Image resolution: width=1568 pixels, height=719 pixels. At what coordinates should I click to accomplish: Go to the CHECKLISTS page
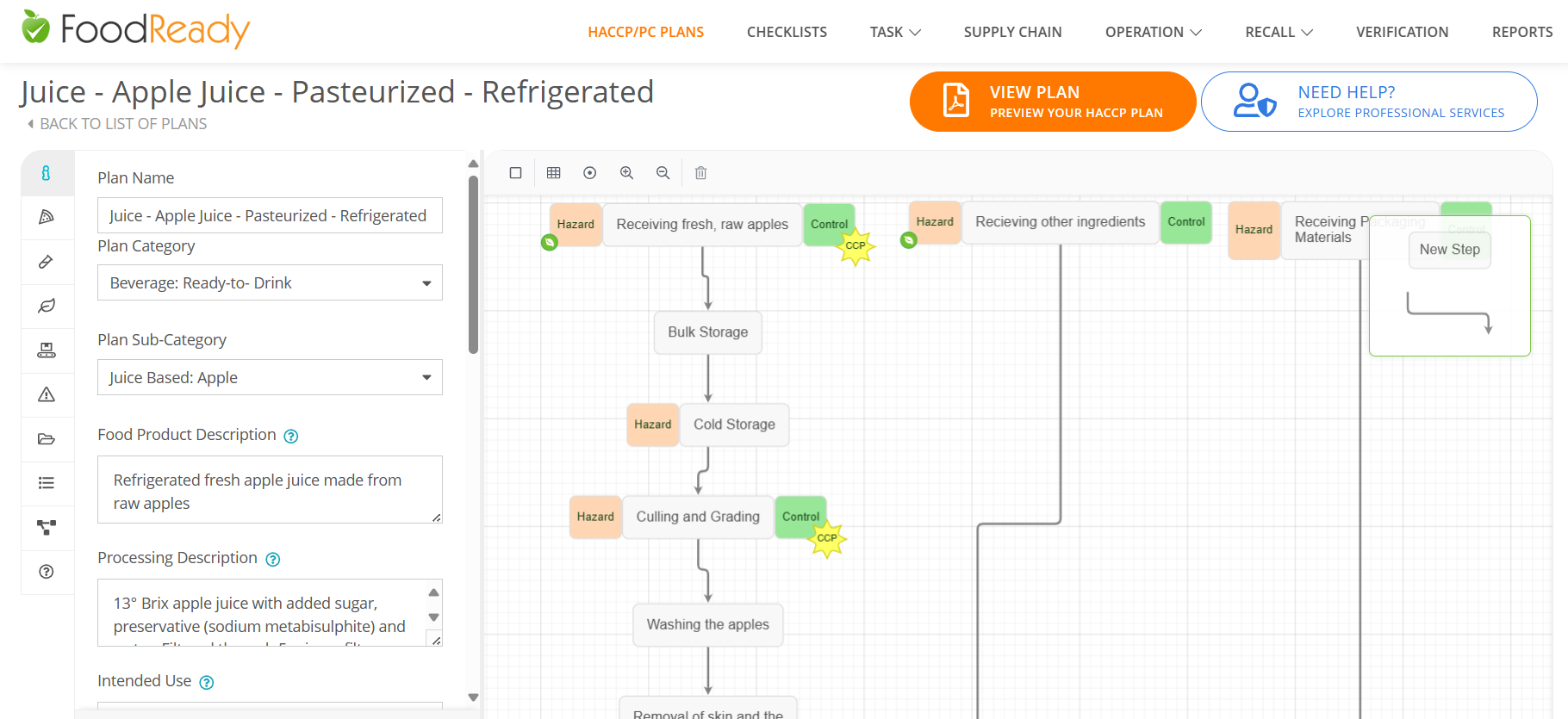[x=787, y=32]
